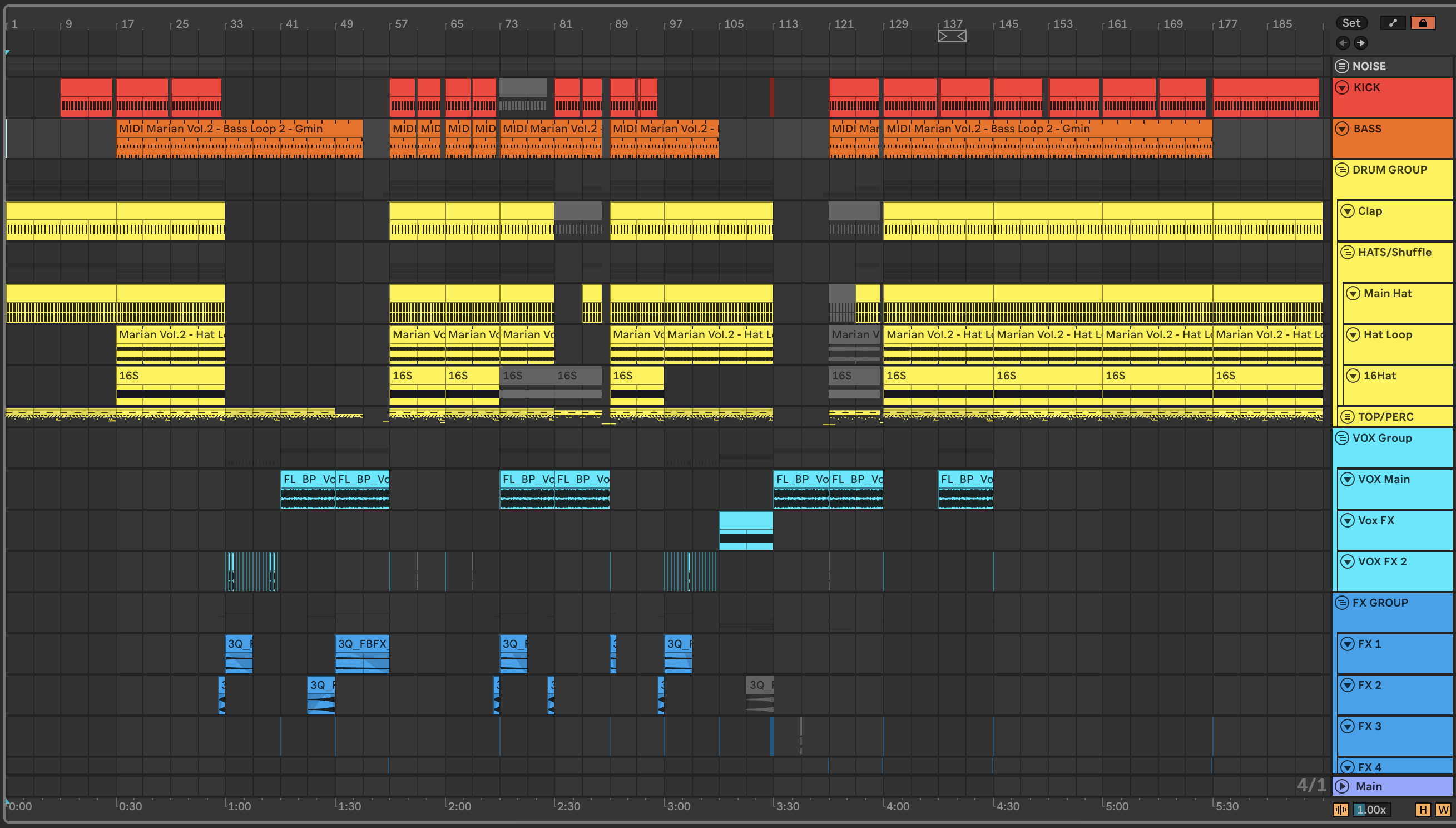The width and height of the screenshot is (1456, 828).
Task: Click the 1.00x zoom factor field
Action: coord(1372,809)
